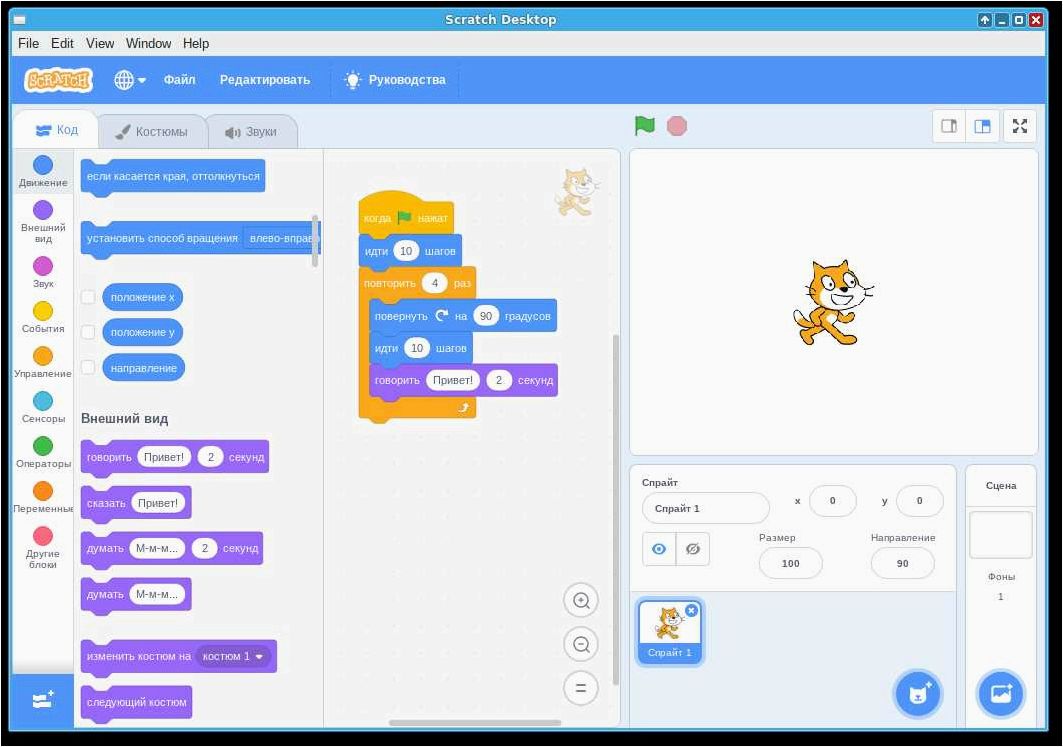Enable the положение x checkbox
The height and width of the screenshot is (747, 1063).
coord(88,297)
